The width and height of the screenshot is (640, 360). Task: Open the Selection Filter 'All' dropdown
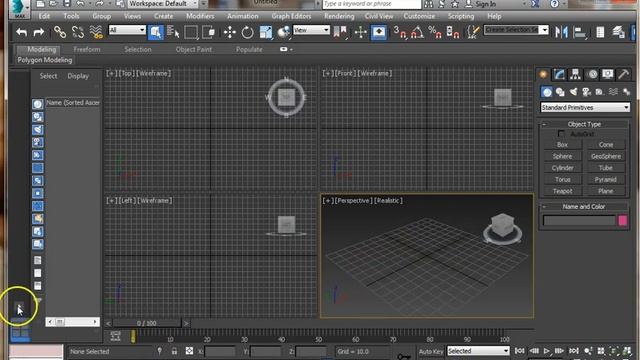[x=127, y=30]
